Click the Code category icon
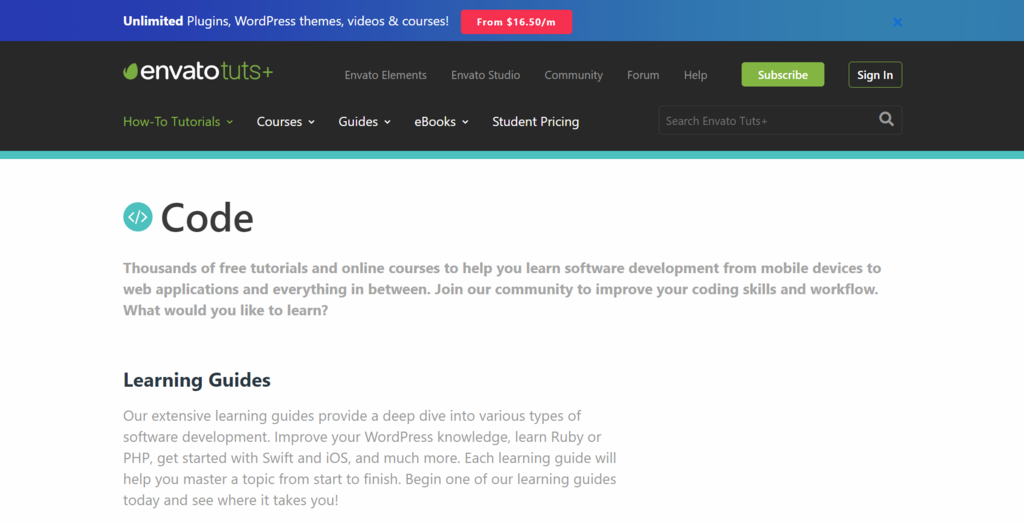The height and width of the screenshot is (523, 1024). click(138, 217)
